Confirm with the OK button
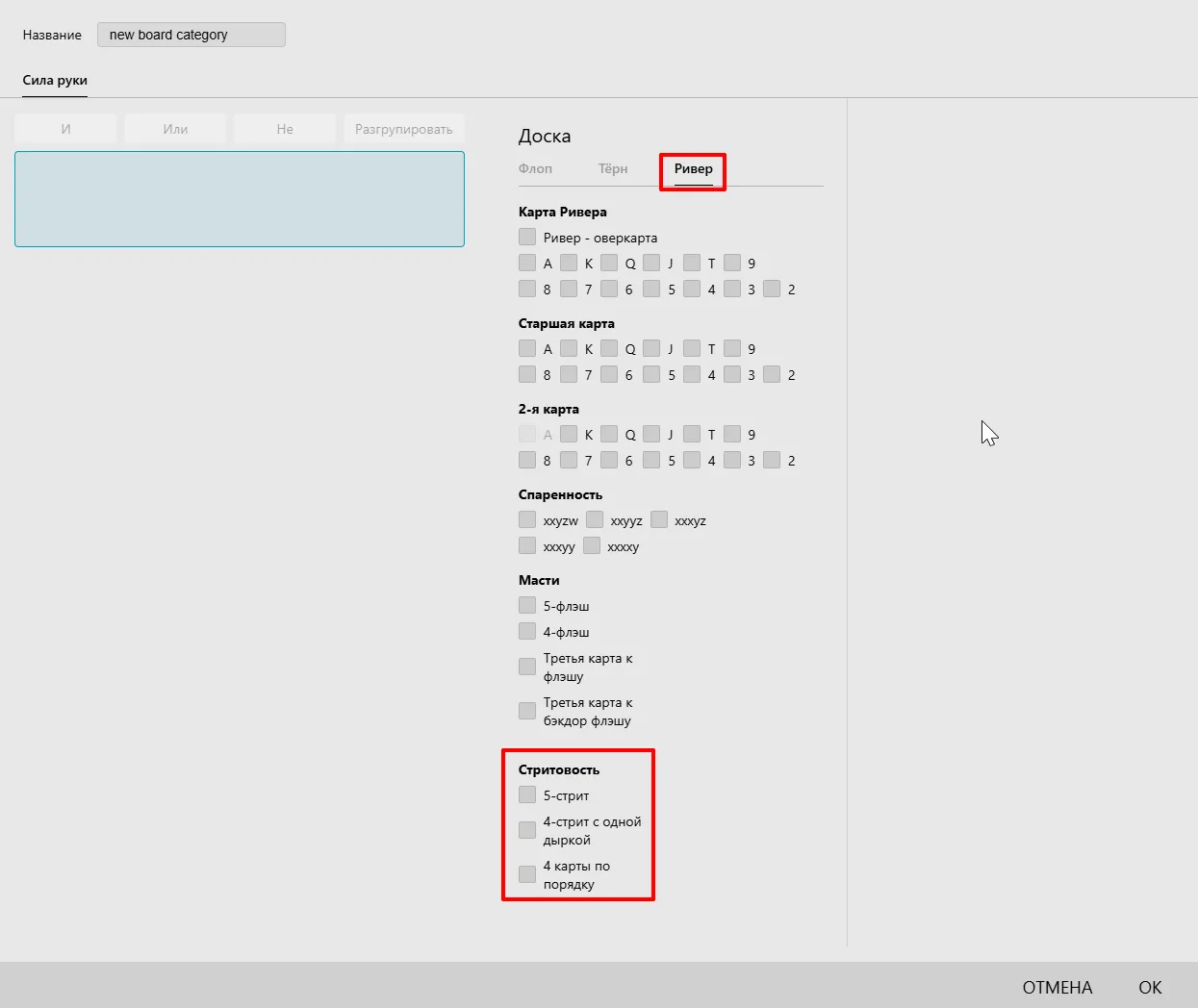This screenshot has height=1008, width=1198. tap(1150, 988)
